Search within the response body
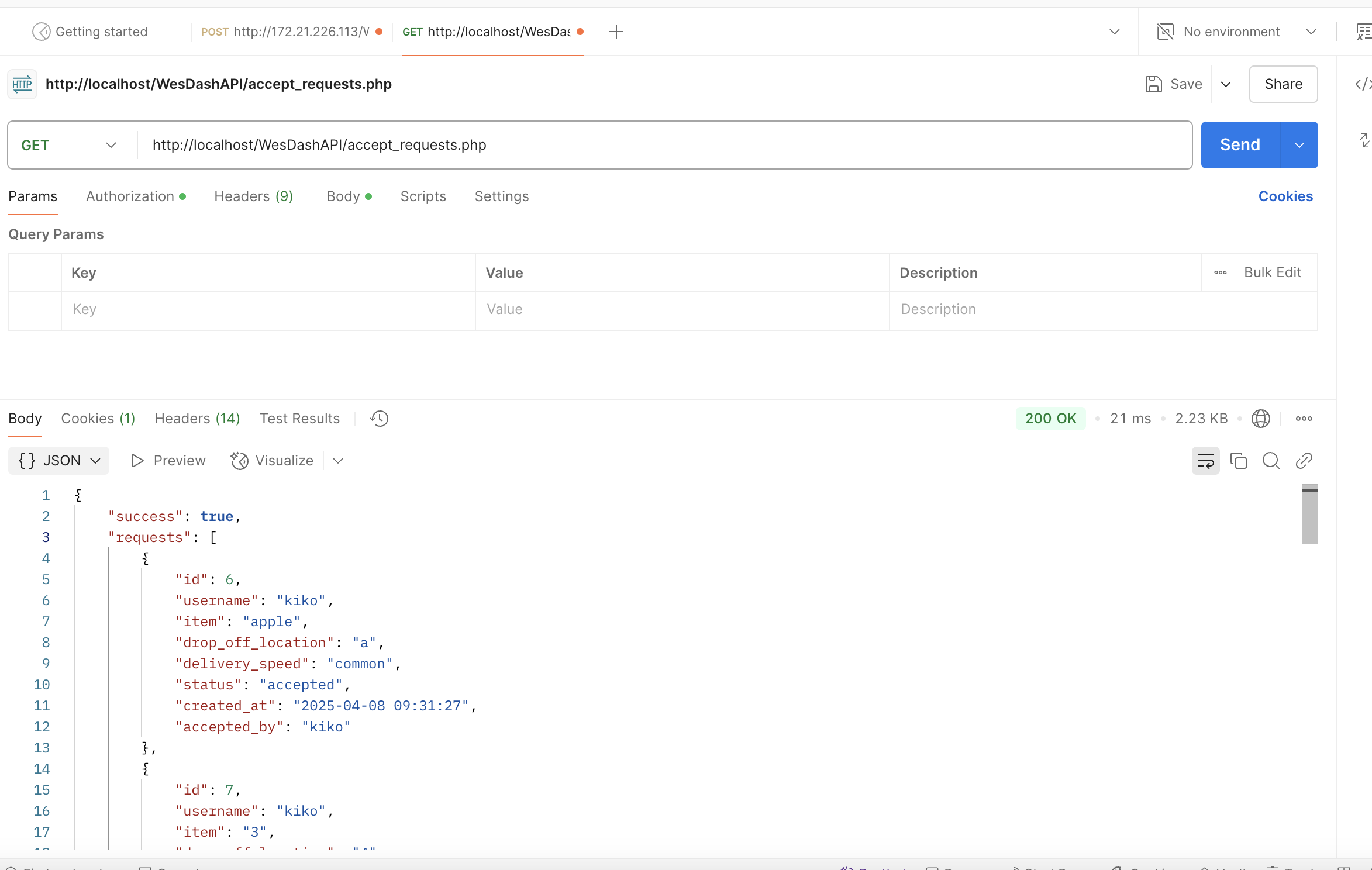The width and height of the screenshot is (1372, 870). coord(1271,461)
